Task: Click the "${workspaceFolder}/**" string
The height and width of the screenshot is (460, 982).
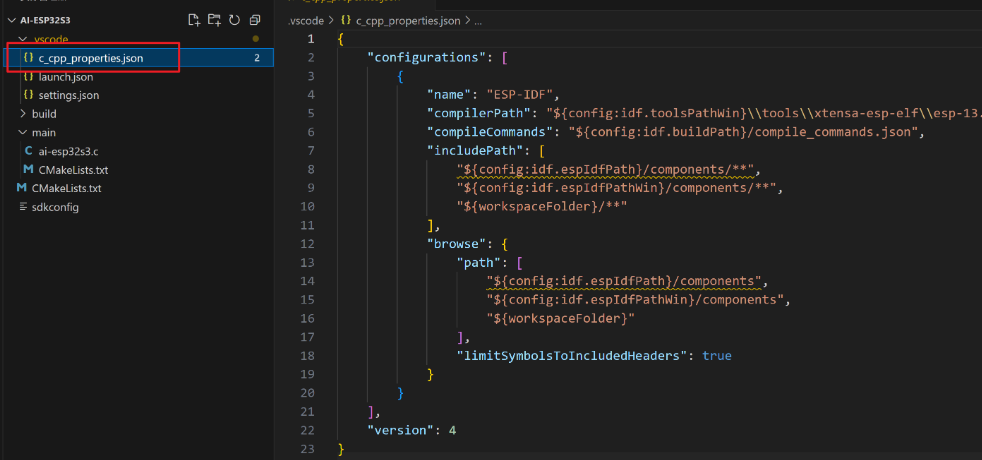Action: click(x=542, y=207)
